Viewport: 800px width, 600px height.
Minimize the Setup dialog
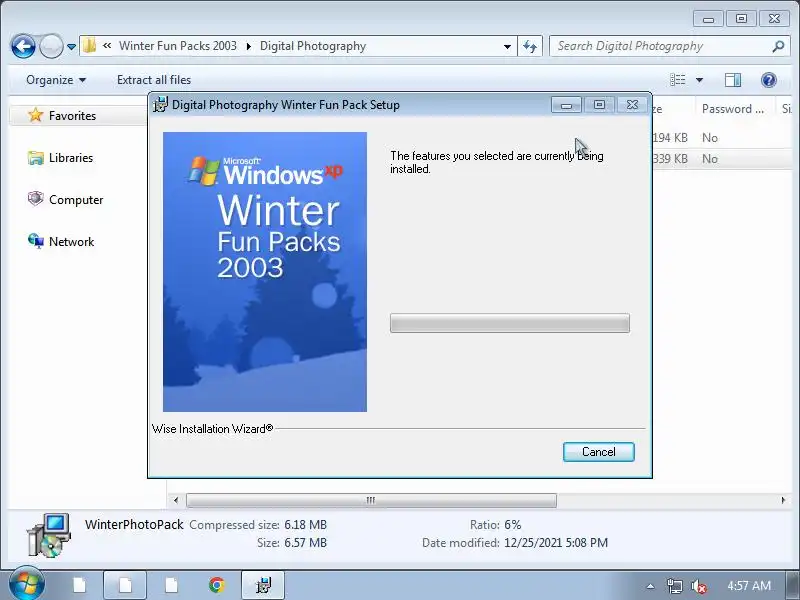pyautogui.click(x=566, y=105)
